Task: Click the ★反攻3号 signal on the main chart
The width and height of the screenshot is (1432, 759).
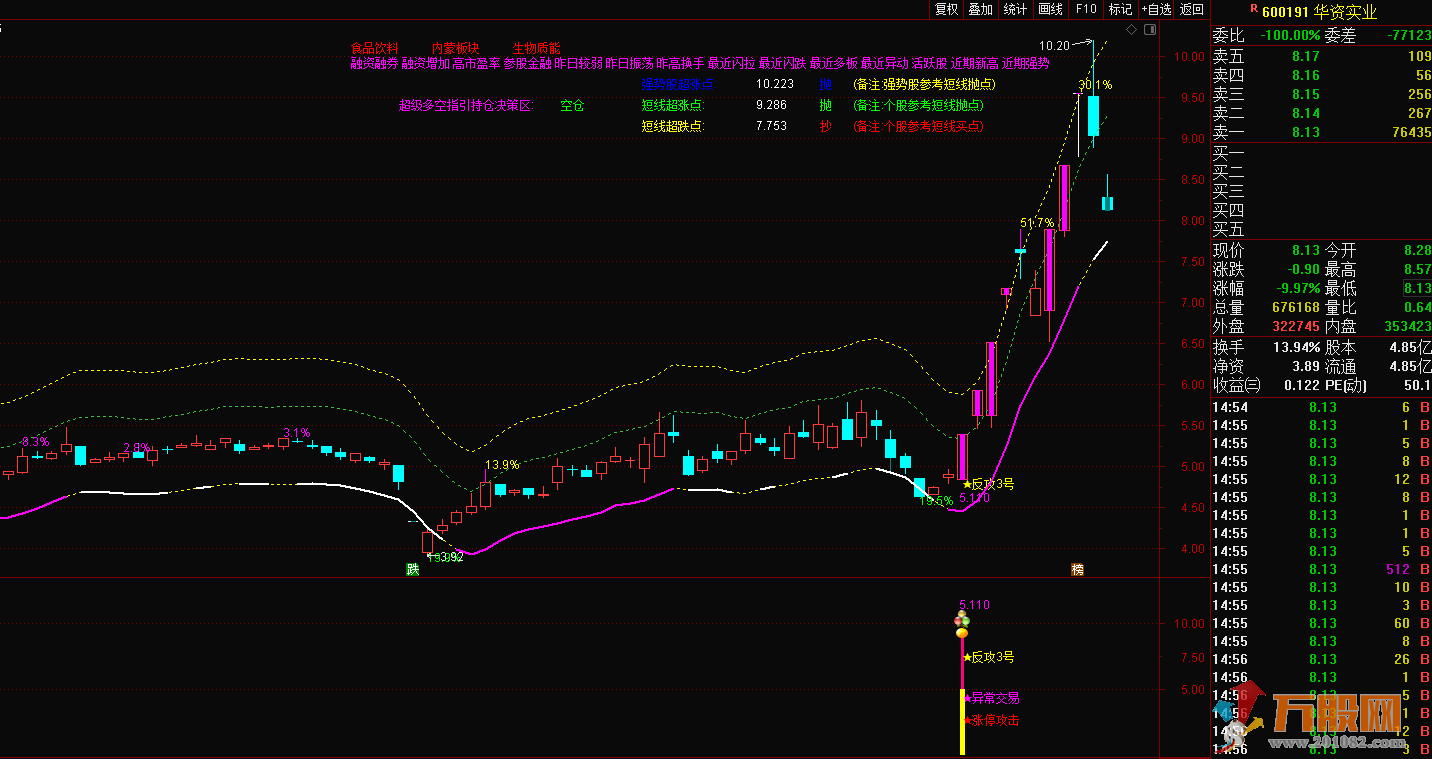Action: 988,484
